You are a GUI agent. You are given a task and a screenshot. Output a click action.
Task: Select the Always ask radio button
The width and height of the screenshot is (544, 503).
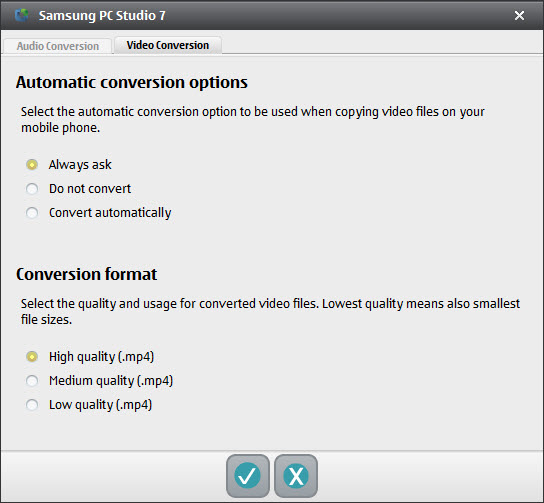[x=32, y=164]
